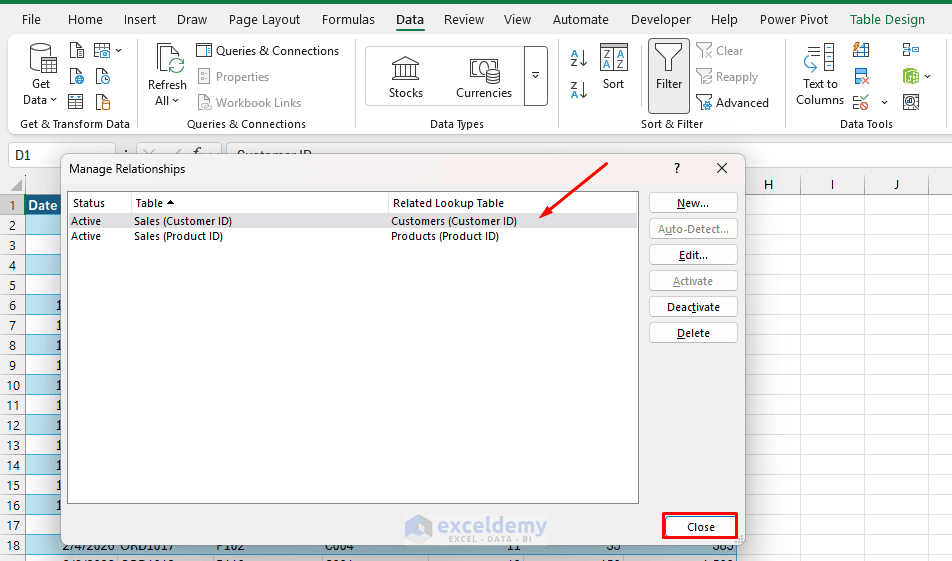Image resolution: width=952 pixels, height=561 pixels.
Task: Click the Existing Connections icon
Action: pyautogui.click(x=103, y=102)
